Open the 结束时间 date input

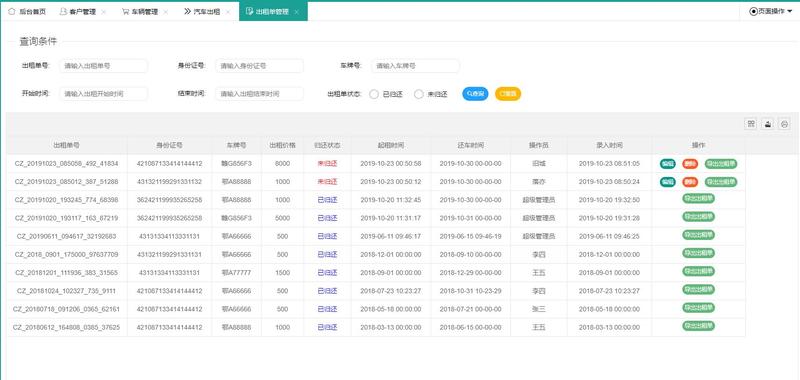(x=259, y=94)
